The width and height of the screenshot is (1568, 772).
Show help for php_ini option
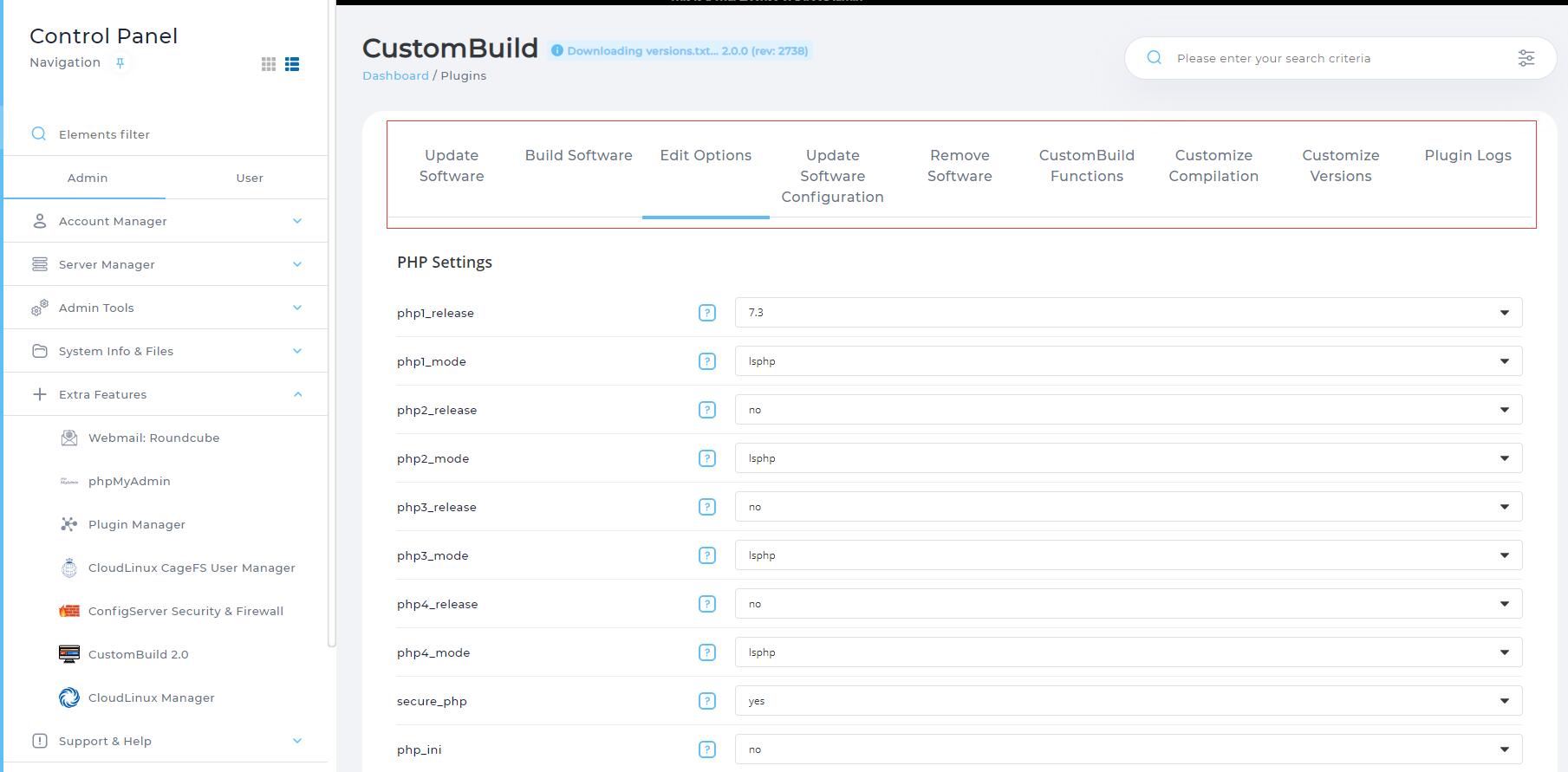click(707, 749)
